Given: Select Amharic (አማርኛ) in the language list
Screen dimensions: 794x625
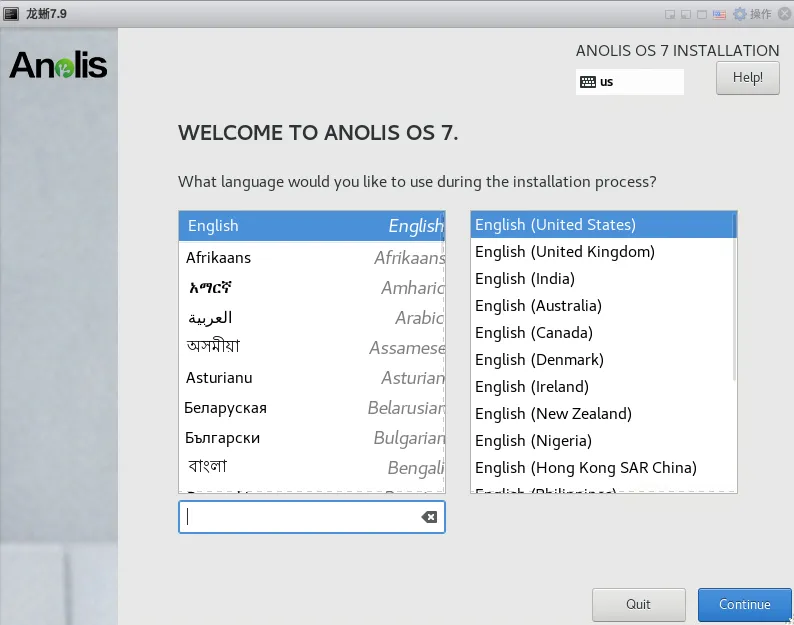Looking at the screenshot, I should click(311, 288).
